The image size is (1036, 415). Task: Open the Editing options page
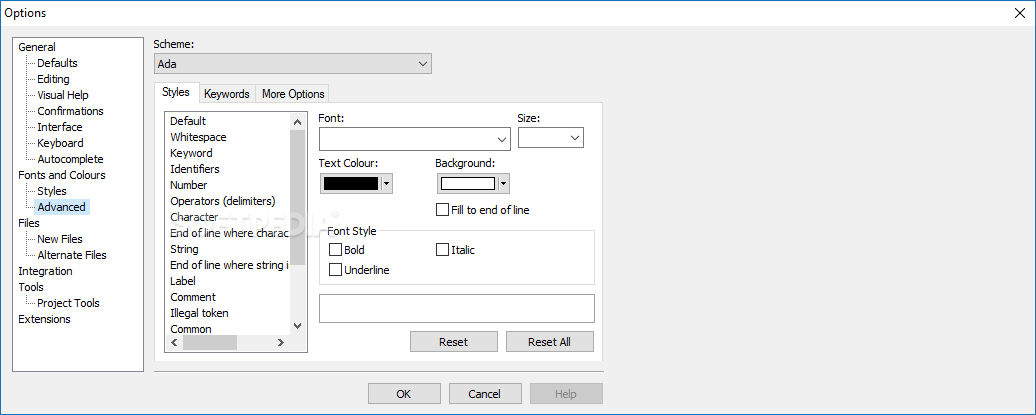coord(53,79)
